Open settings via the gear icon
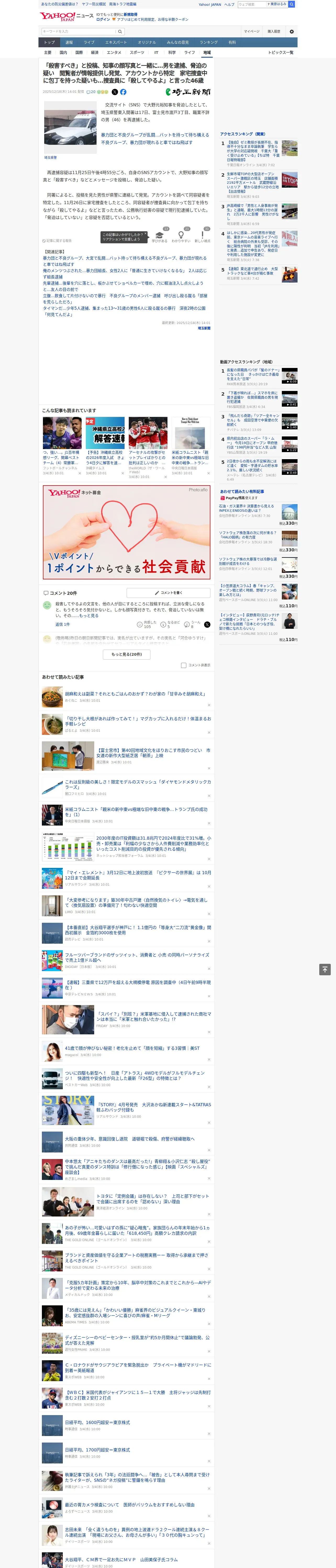The image size is (336, 1568). pyautogui.click(x=292, y=32)
